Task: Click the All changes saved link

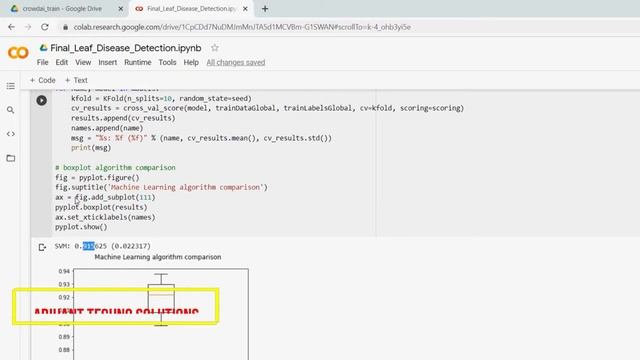Action: coord(236,62)
